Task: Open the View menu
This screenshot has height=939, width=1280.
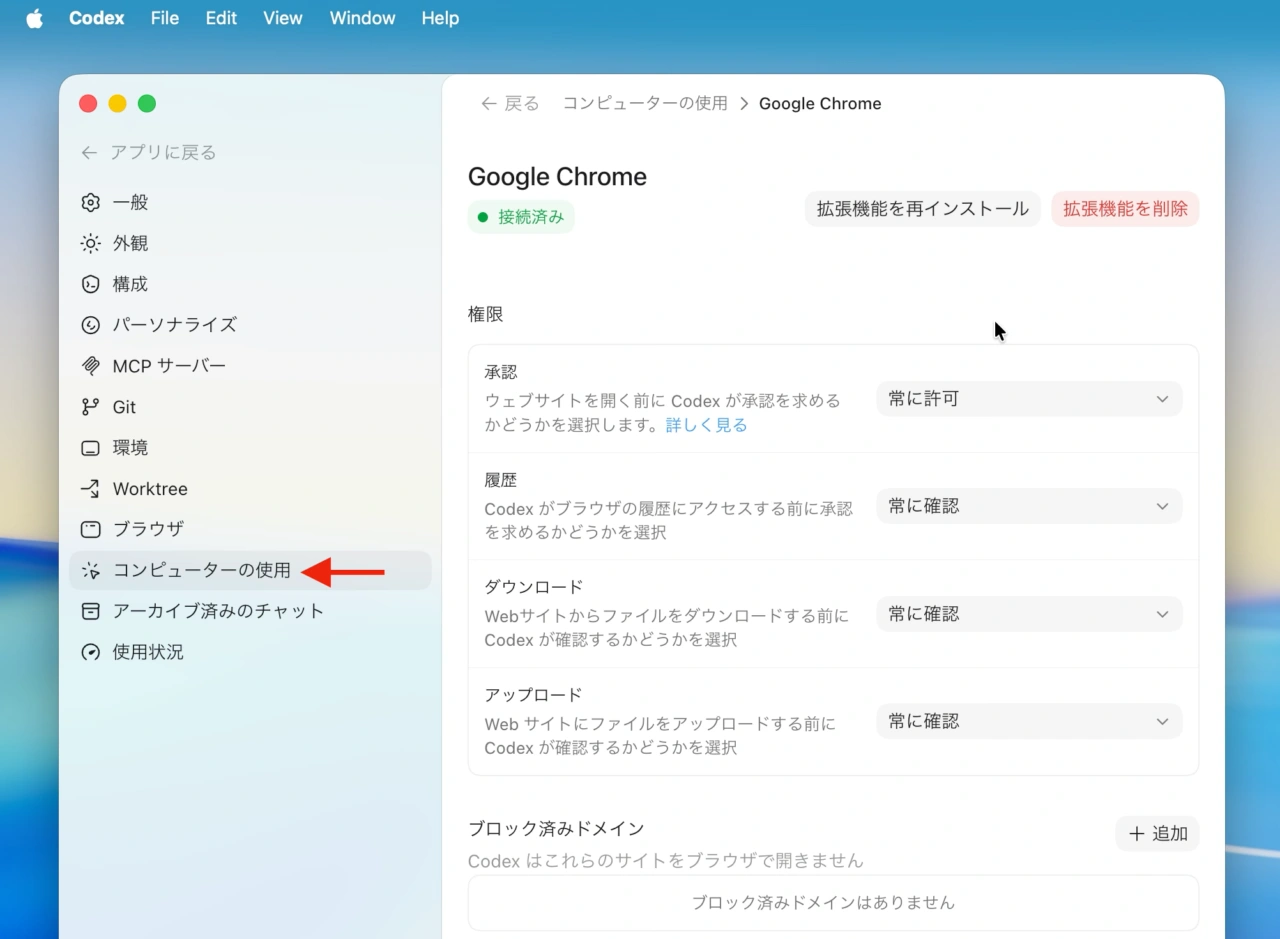Action: pos(283,18)
